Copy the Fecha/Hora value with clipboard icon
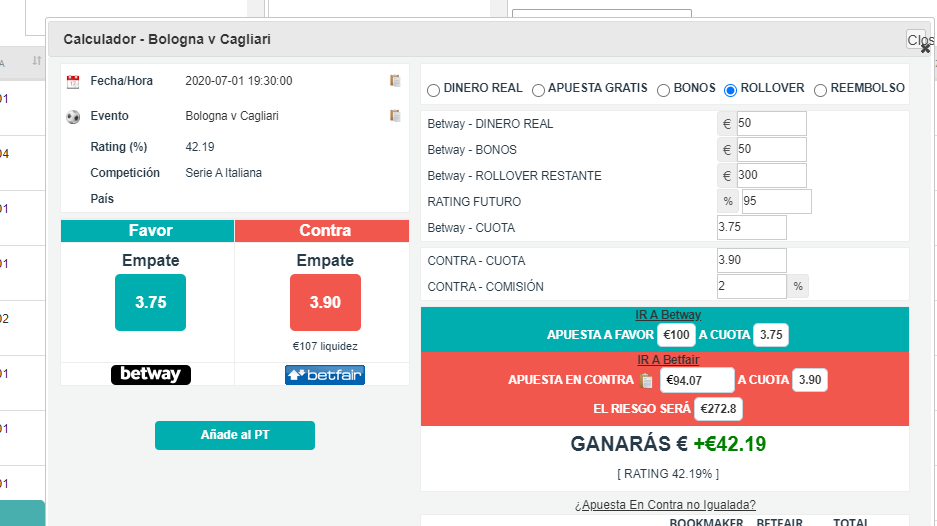The image size is (937, 526). (x=395, y=81)
